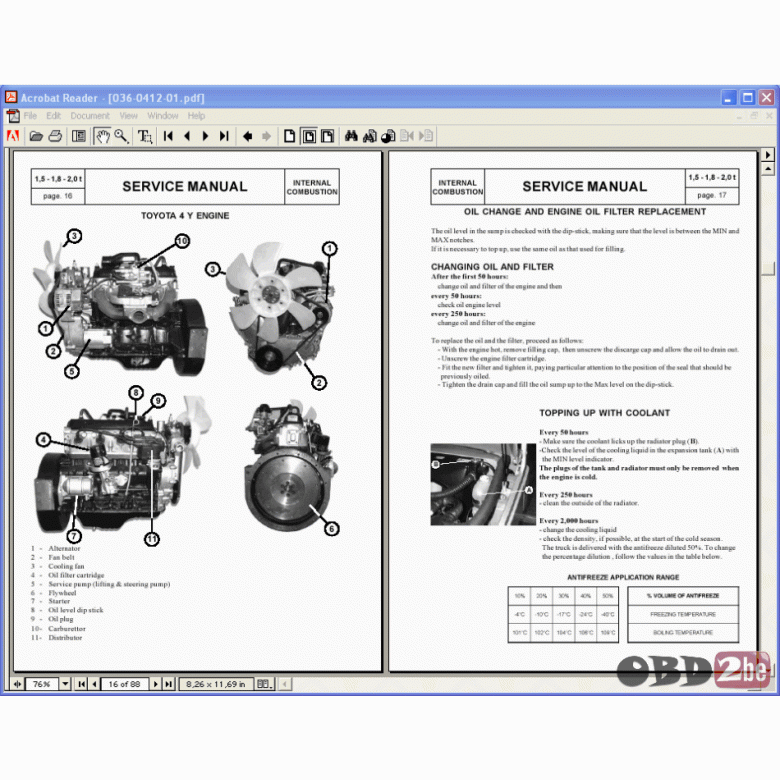Open the zoom percentage dropdown arrow
The image size is (780, 780).
point(65,684)
